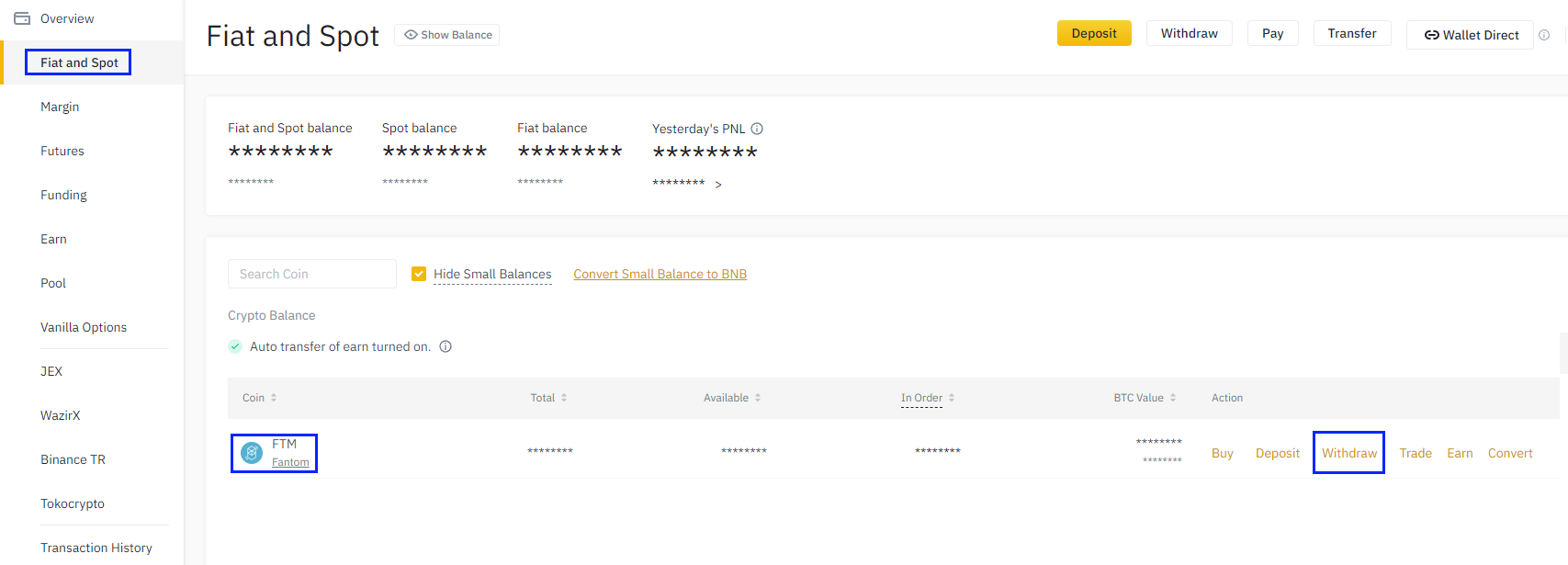Click the Fiat and Spot balance label
Screen dimensions: 1568x565
(290, 128)
